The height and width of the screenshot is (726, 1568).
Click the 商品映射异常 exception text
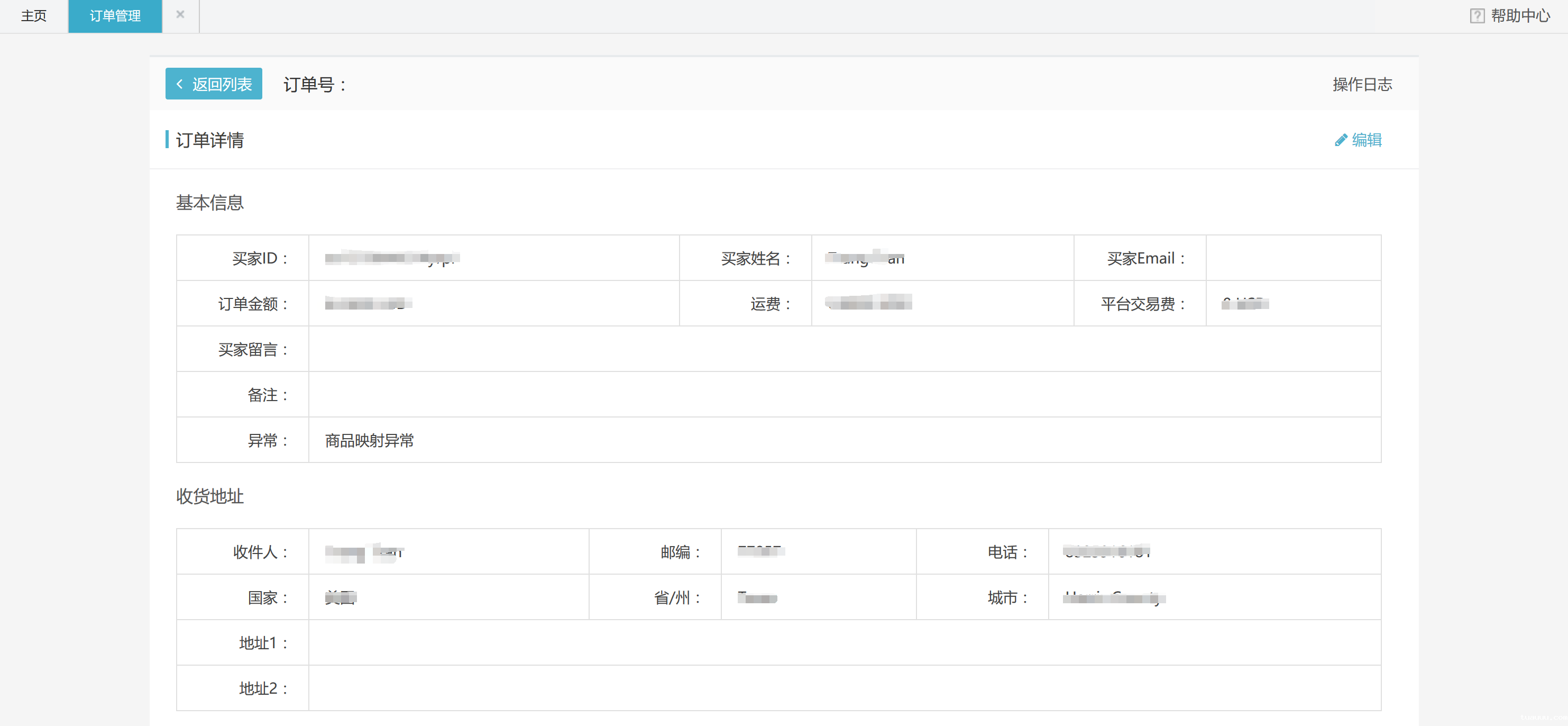(x=369, y=440)
